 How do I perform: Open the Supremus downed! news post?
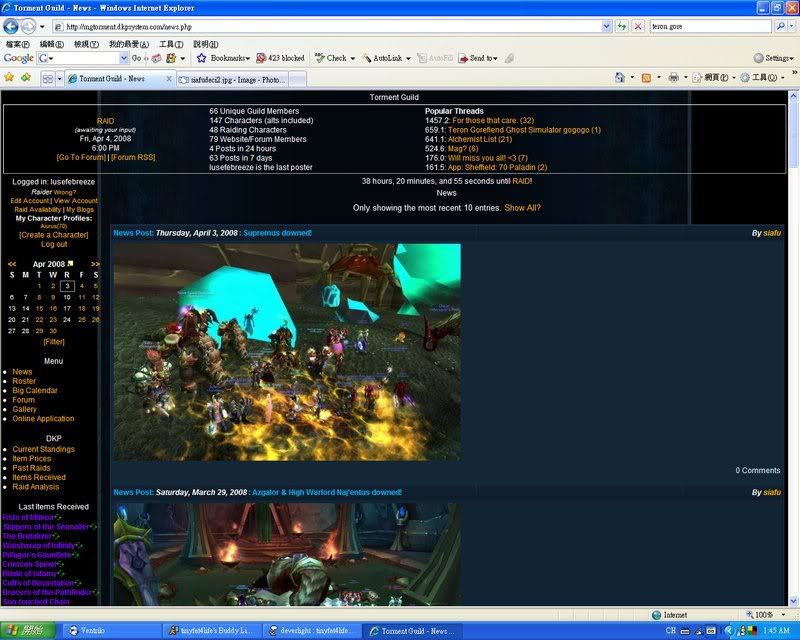277,233
